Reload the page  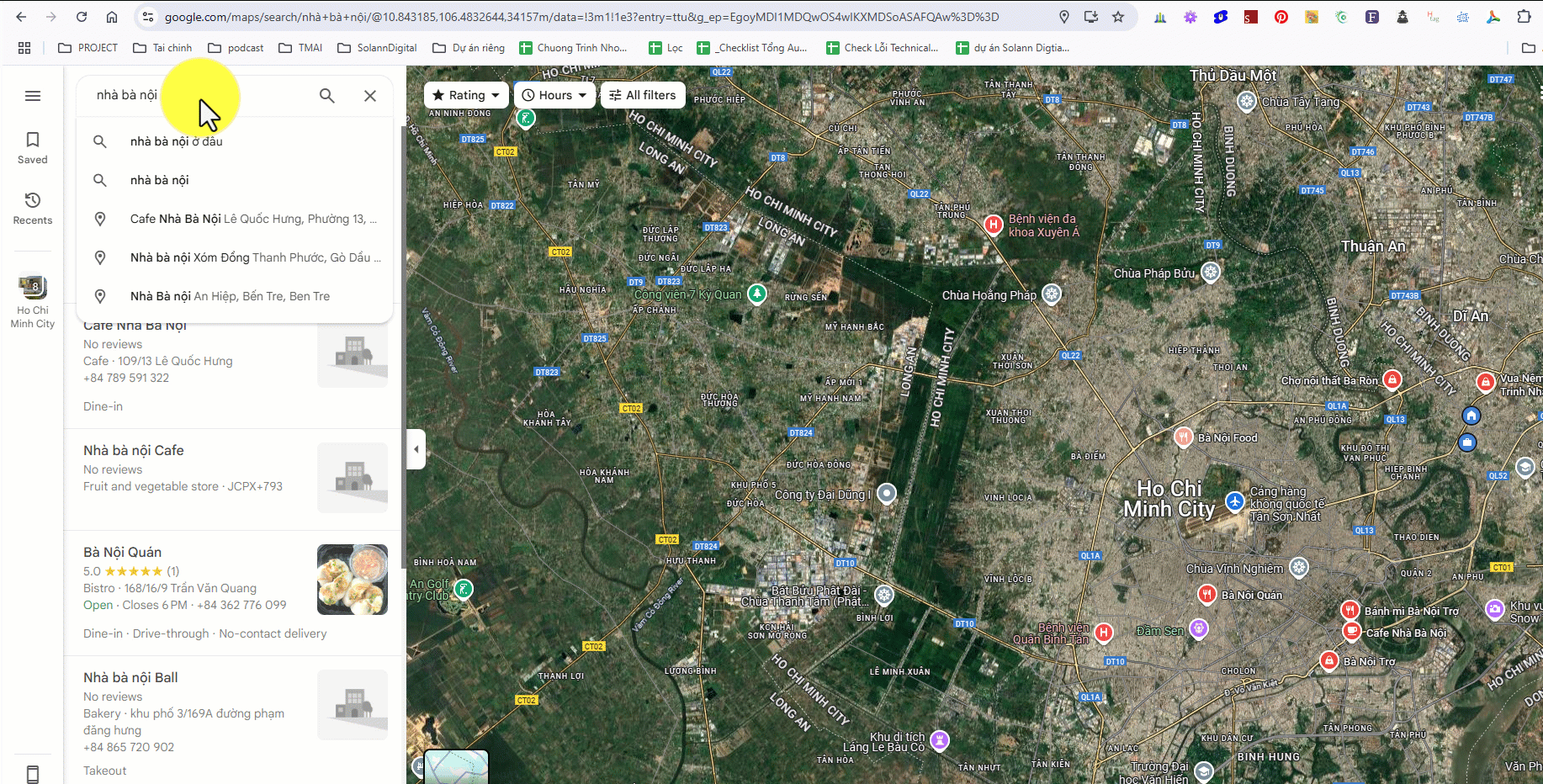82,17
